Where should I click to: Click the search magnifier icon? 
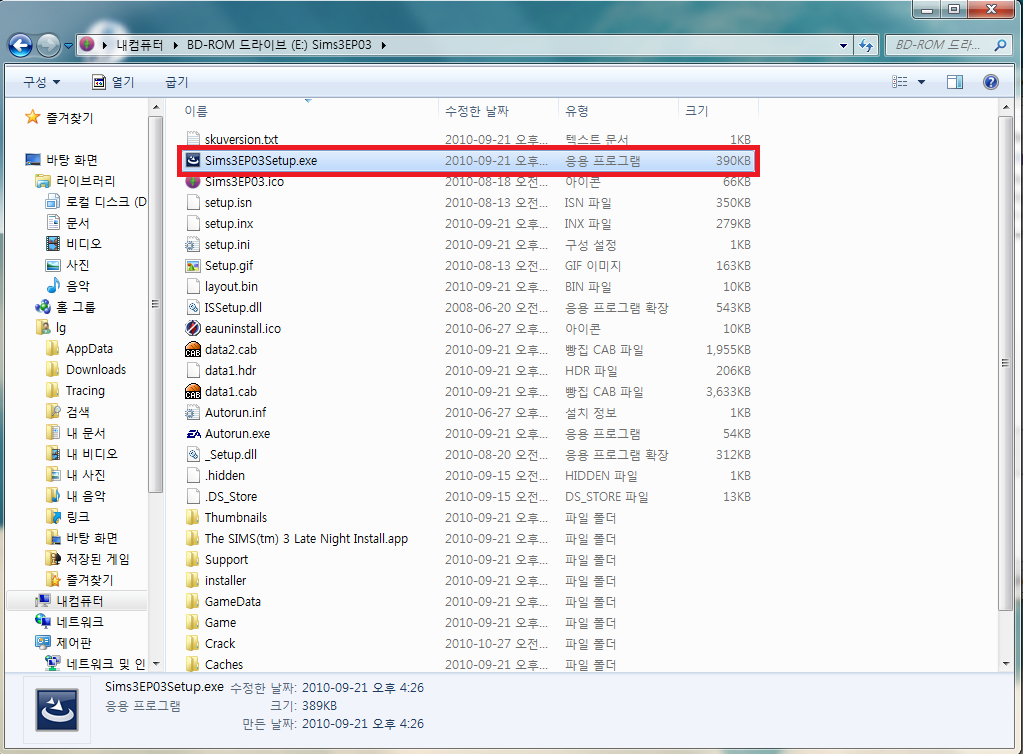[x=1000, y=45]
